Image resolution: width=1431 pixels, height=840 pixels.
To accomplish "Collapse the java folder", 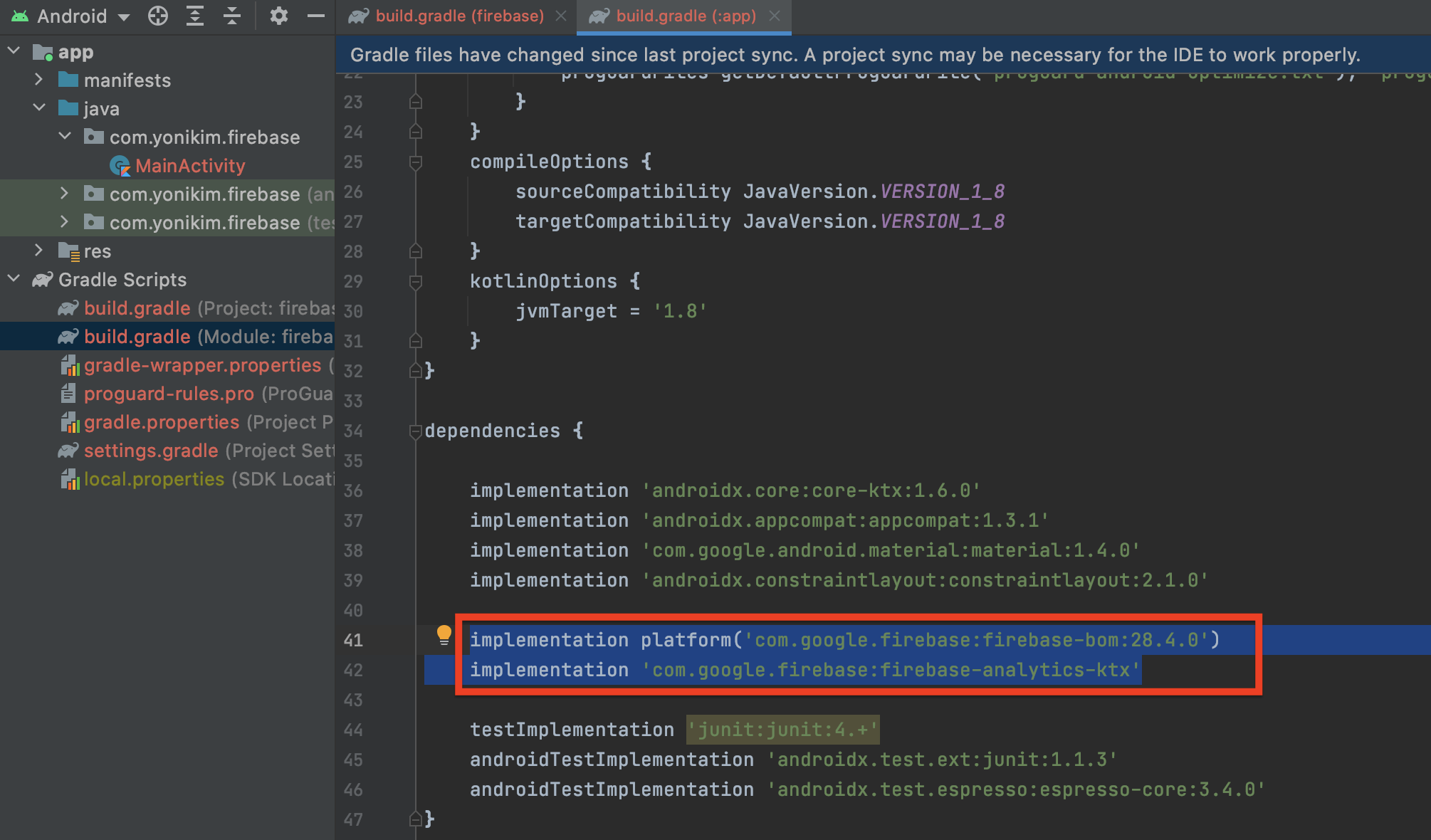I will click(x=39, y=108).
